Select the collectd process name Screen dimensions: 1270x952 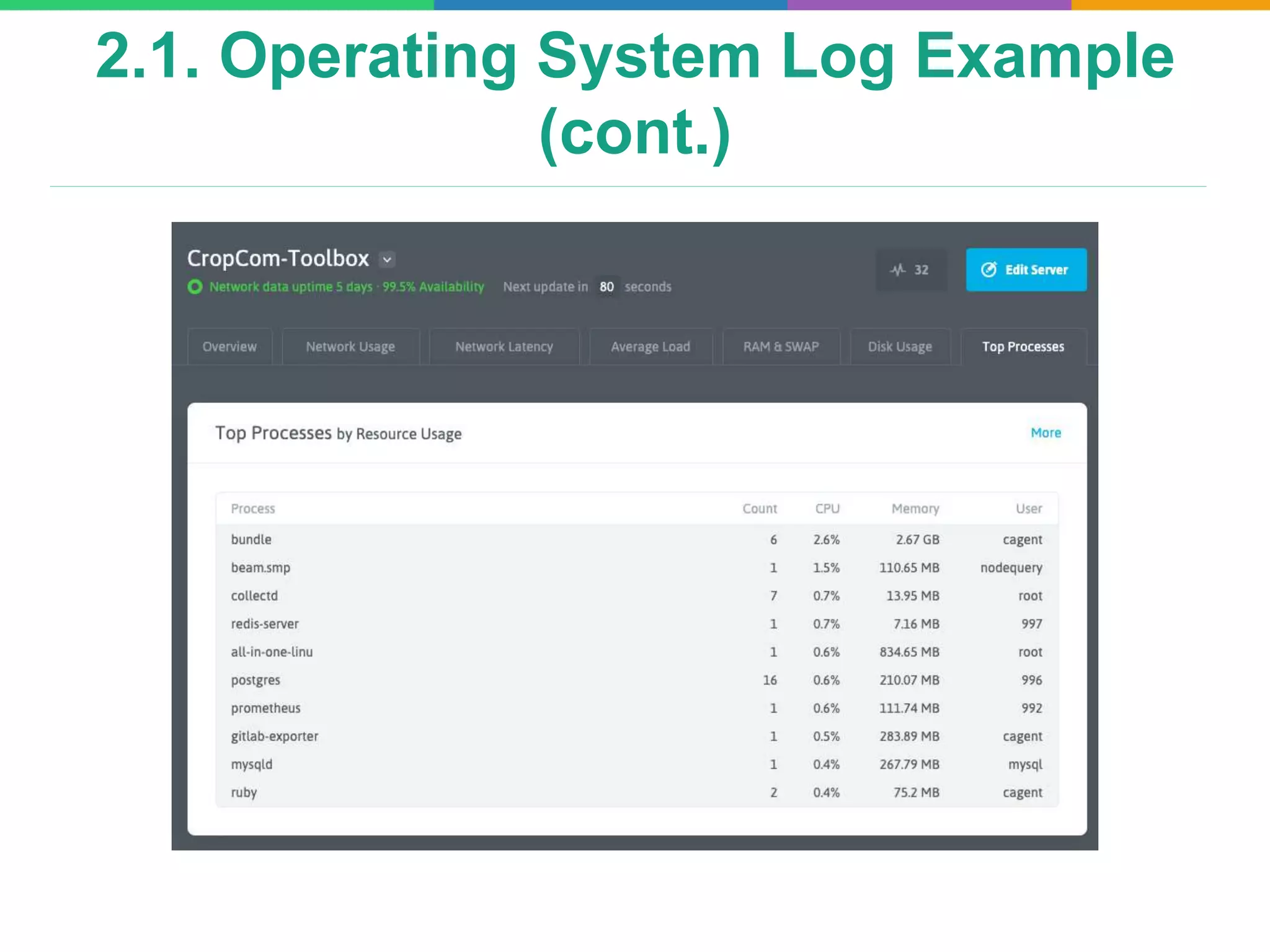254,596
